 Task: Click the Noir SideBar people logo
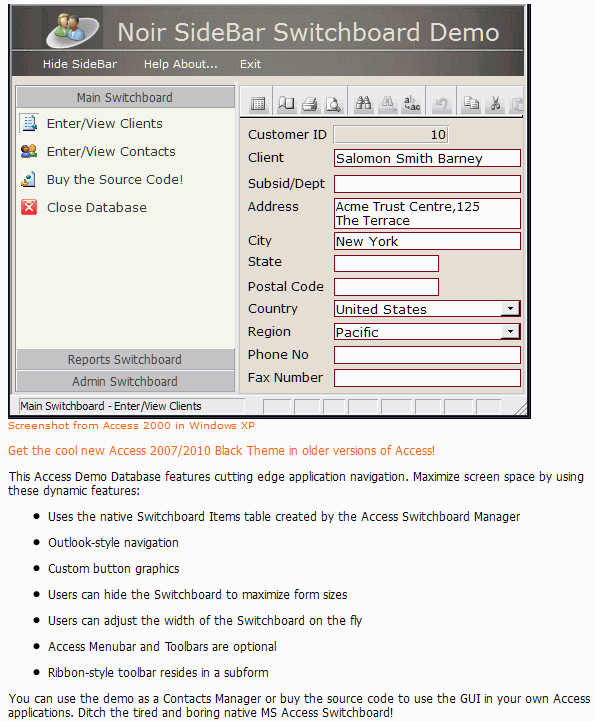point(73,30)
